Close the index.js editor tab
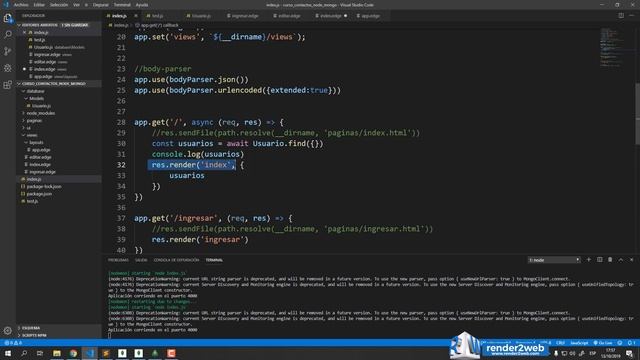This screenshot has height=360, width=640. 136,16
